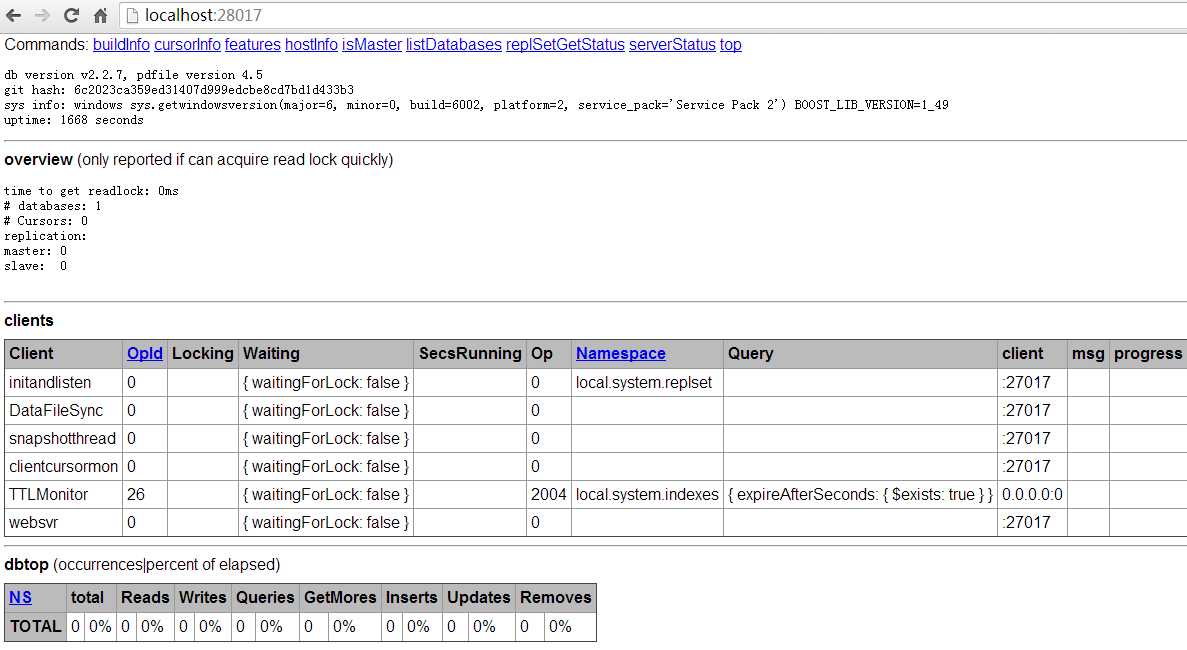Image resolution: width=1187 pixels, height=650 pixels.
Task: Select the websvr client cell
Action: (64, 522)
